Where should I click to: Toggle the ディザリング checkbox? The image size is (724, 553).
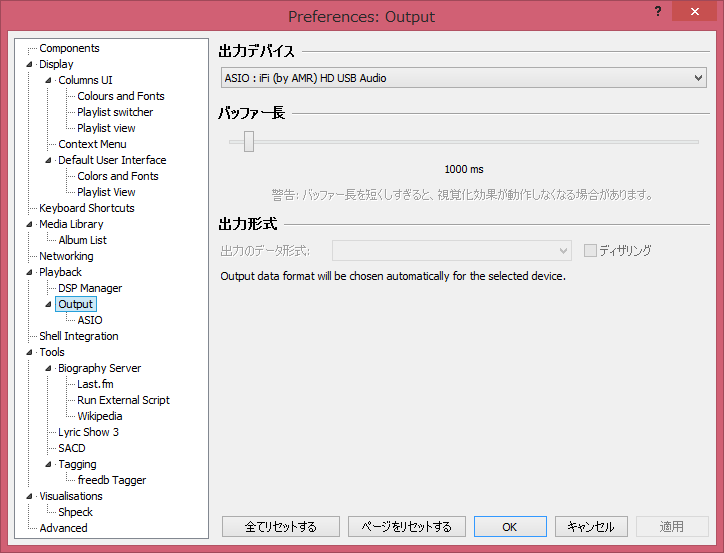point(590,251)
